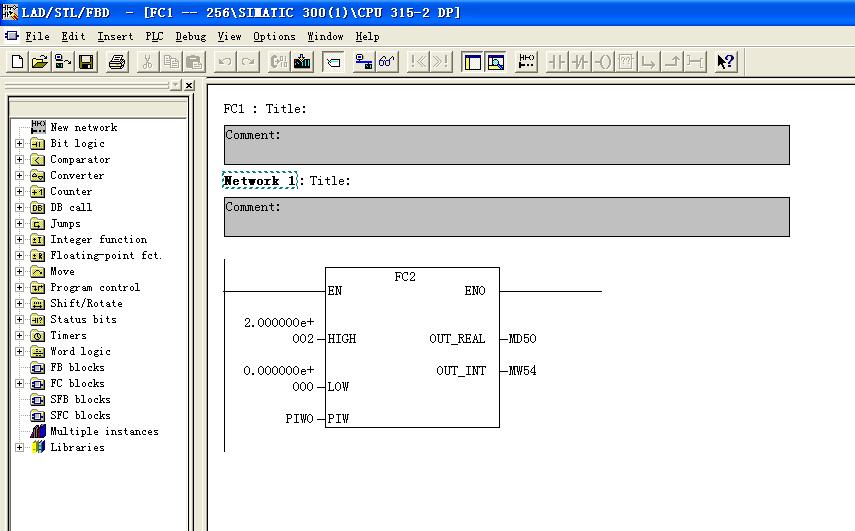Click the Network 1 comment field
The height and width of the screenshot is (531, 855).
click(x=506, y=217)
